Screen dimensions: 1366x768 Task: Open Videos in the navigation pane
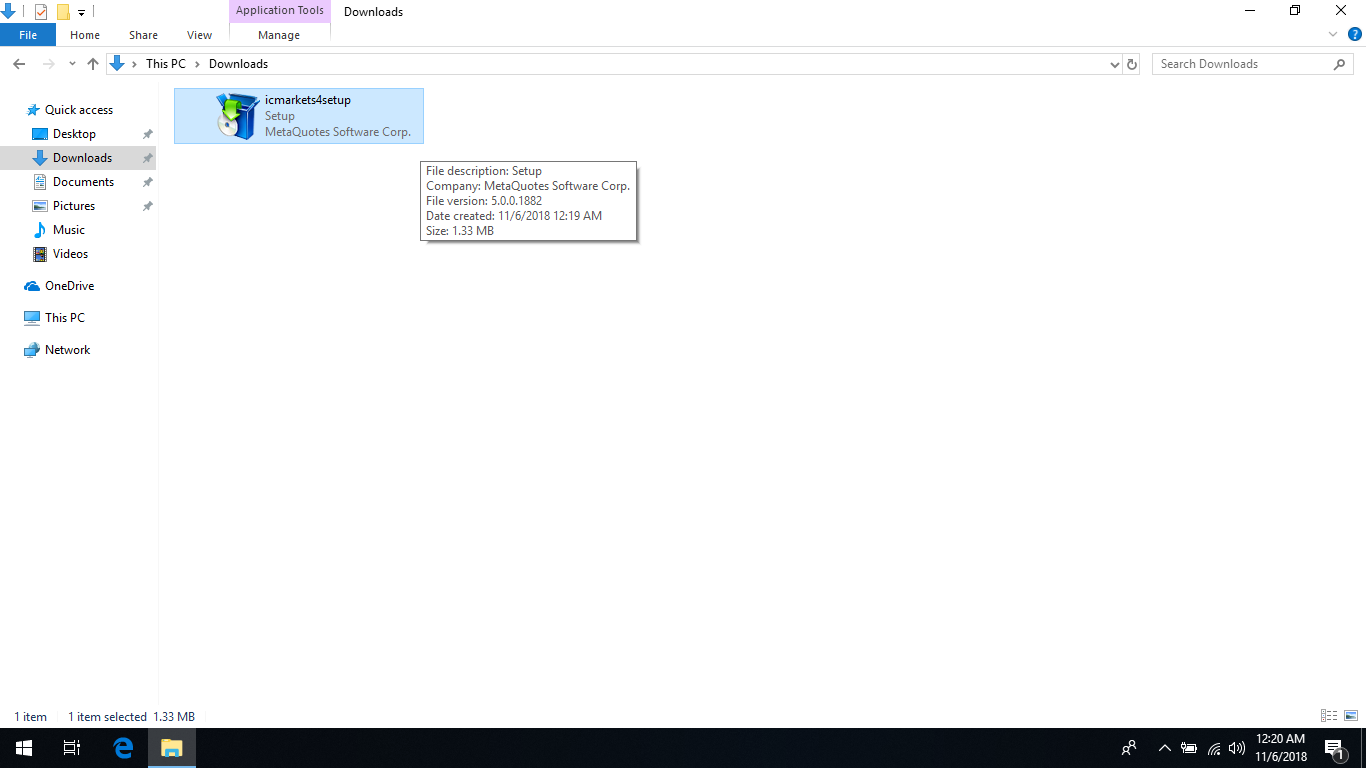tap(70, 254)
